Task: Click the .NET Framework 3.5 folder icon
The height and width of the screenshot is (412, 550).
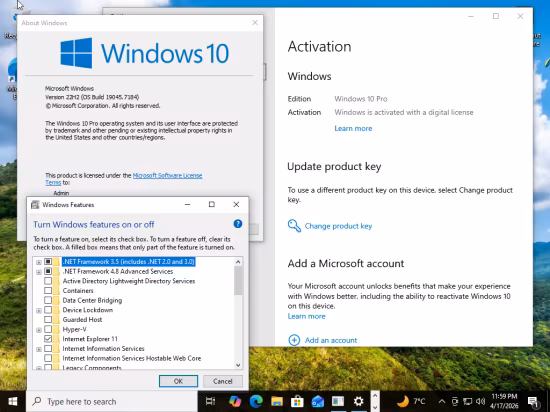Action: click(x=56, y=262)
